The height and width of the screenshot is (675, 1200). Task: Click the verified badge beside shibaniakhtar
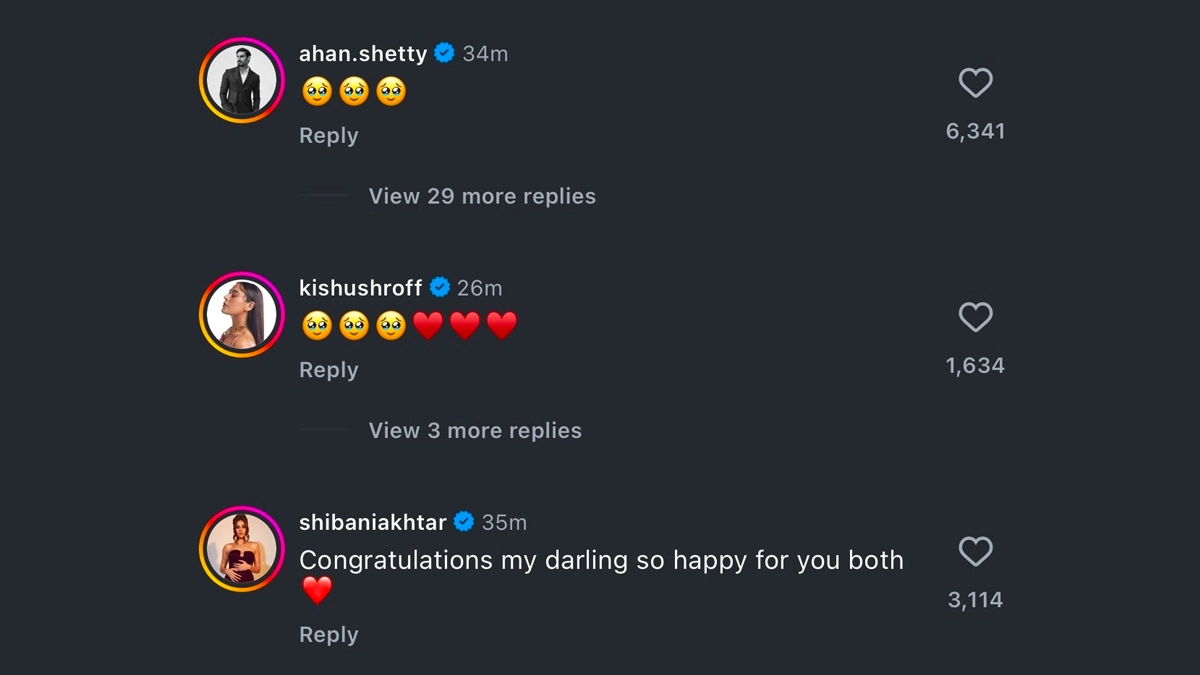tap(464, 522)
